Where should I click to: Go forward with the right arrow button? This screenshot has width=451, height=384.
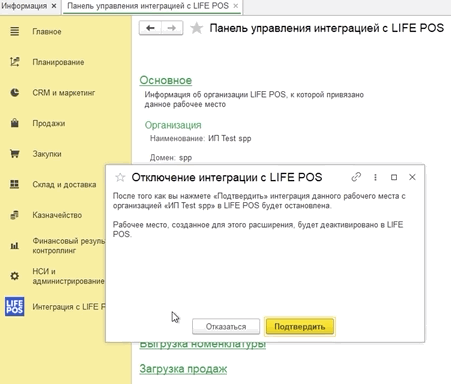[172, 28]
